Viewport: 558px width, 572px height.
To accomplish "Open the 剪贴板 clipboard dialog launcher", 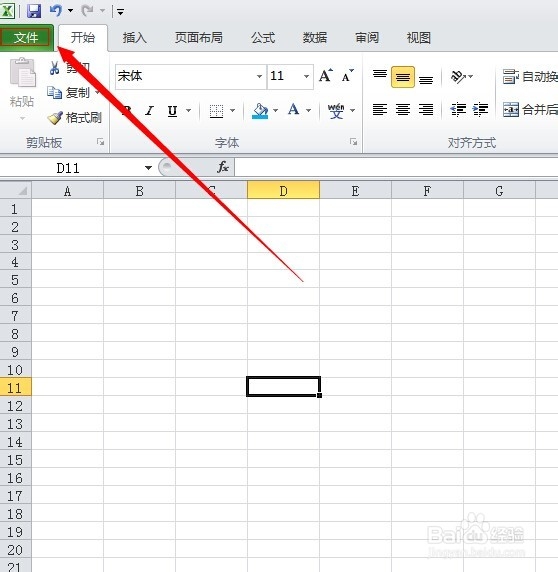I will 100,142.
